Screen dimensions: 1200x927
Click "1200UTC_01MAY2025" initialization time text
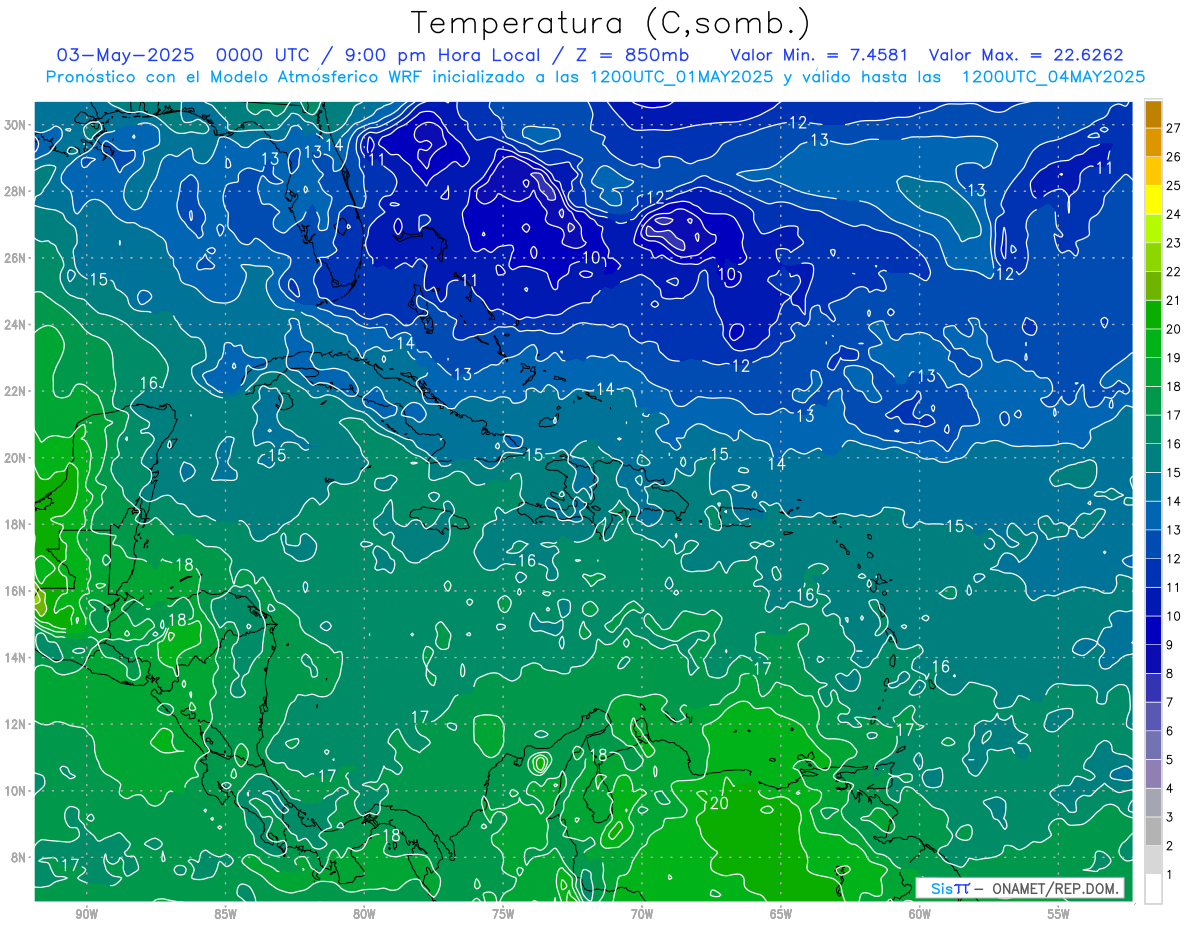681,77
